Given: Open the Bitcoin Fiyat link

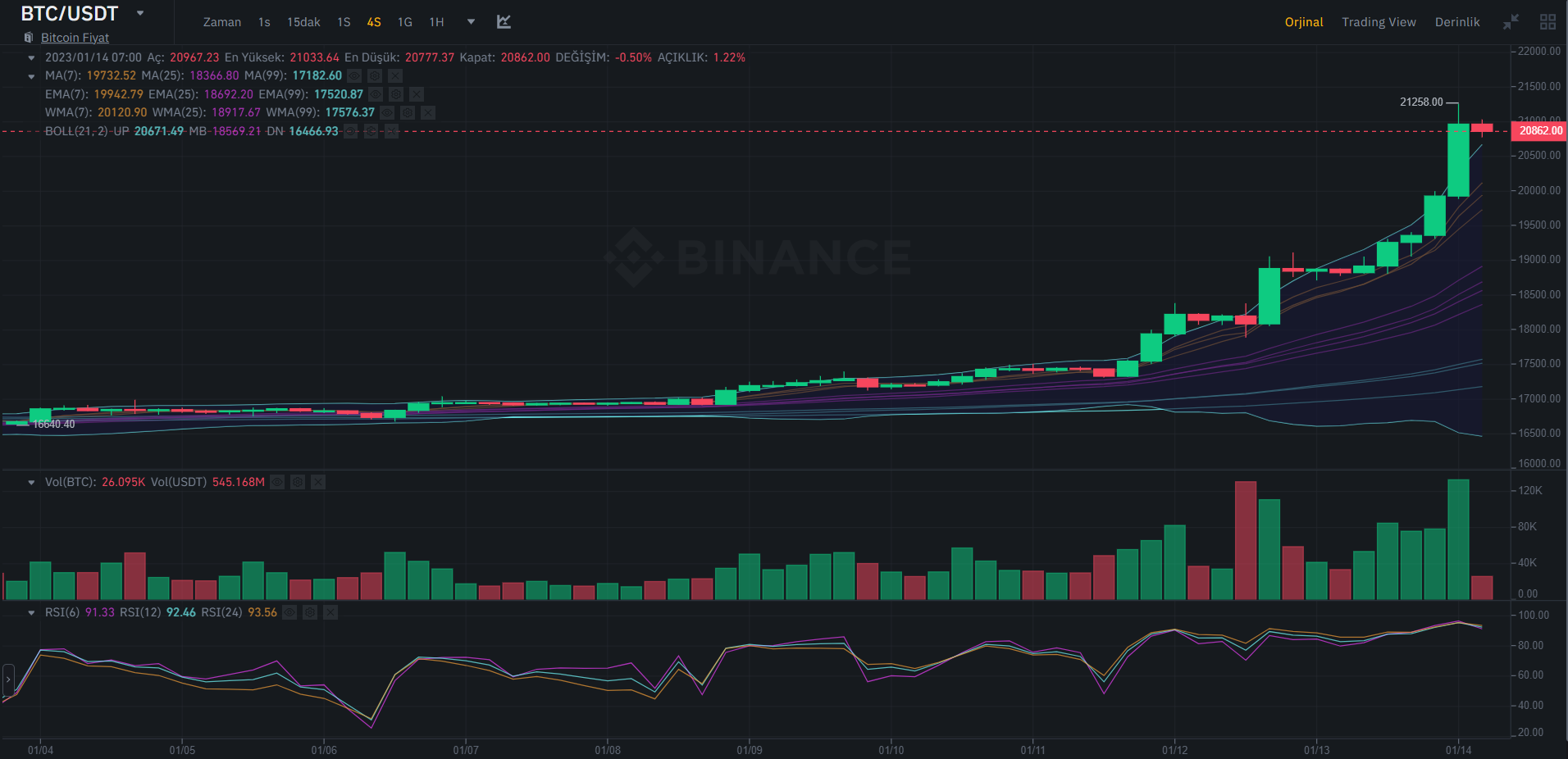Looking at the screenshot, I should pos(75,38).
